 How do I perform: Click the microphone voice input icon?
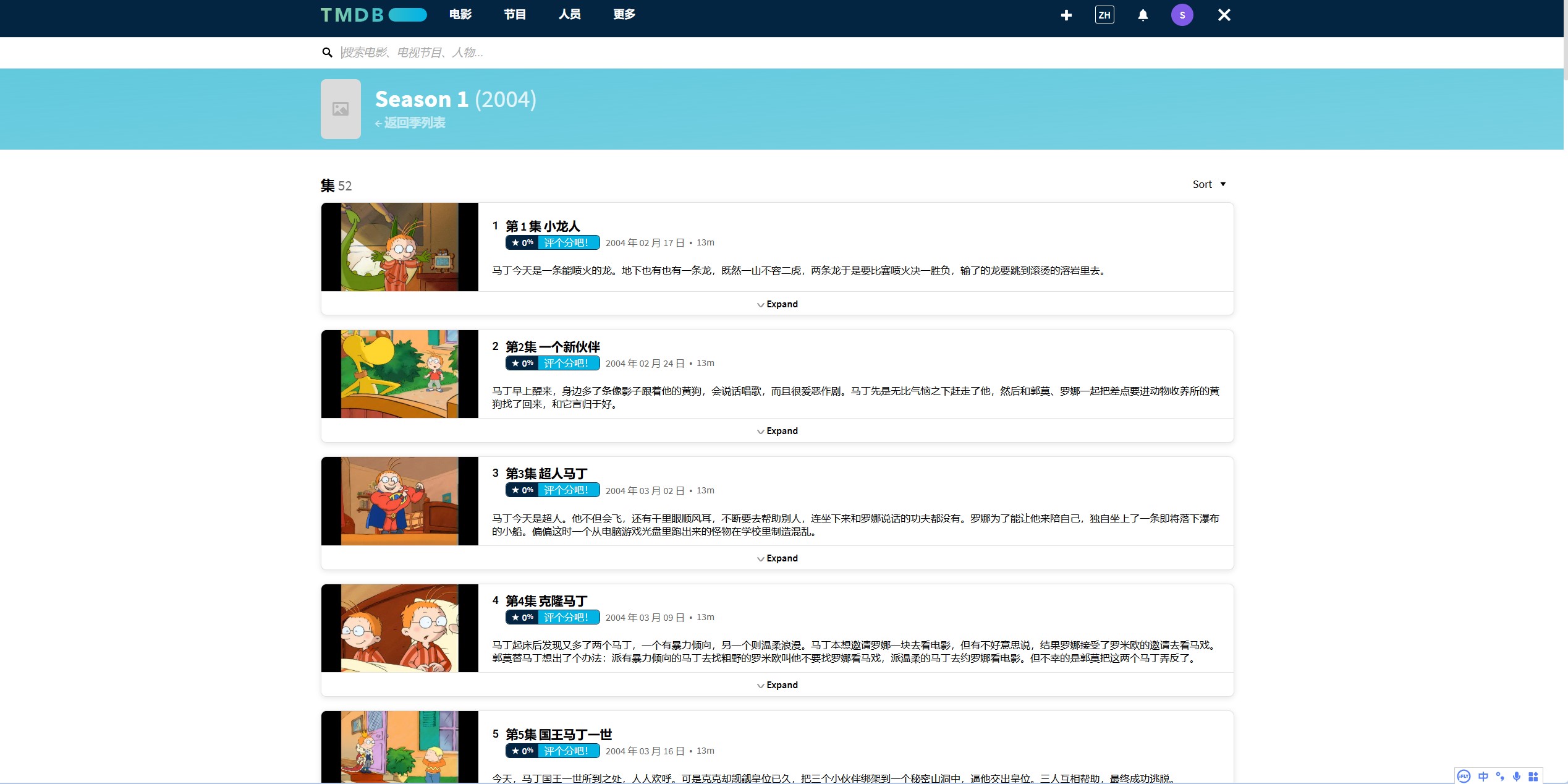(x=1516, y=777)
